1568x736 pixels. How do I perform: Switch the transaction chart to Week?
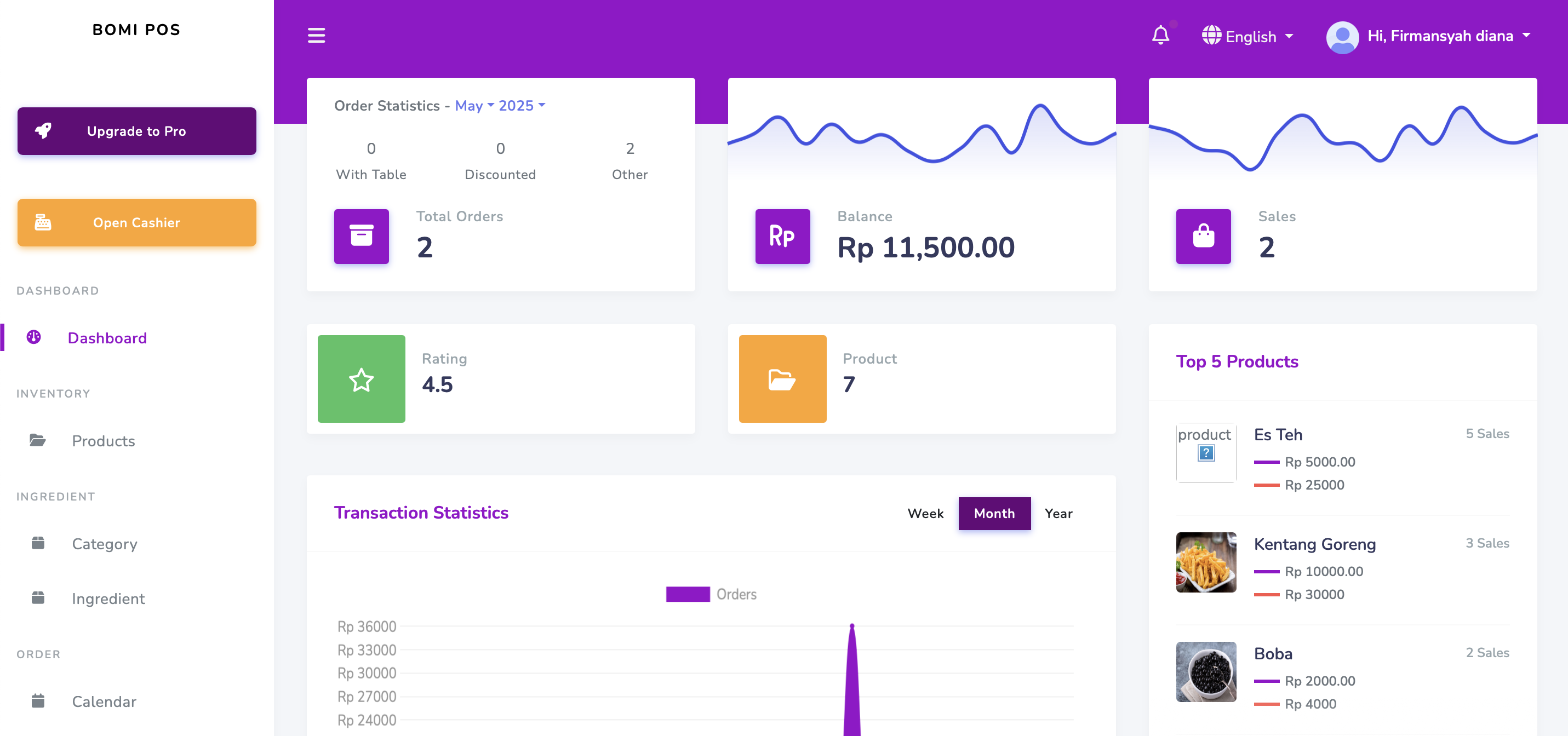click(x=925, y=513)
